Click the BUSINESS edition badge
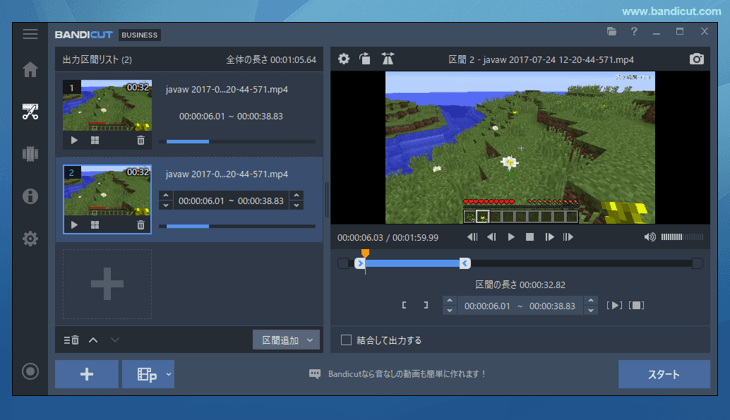Screen dimensions: 730x420 point(140,35)
